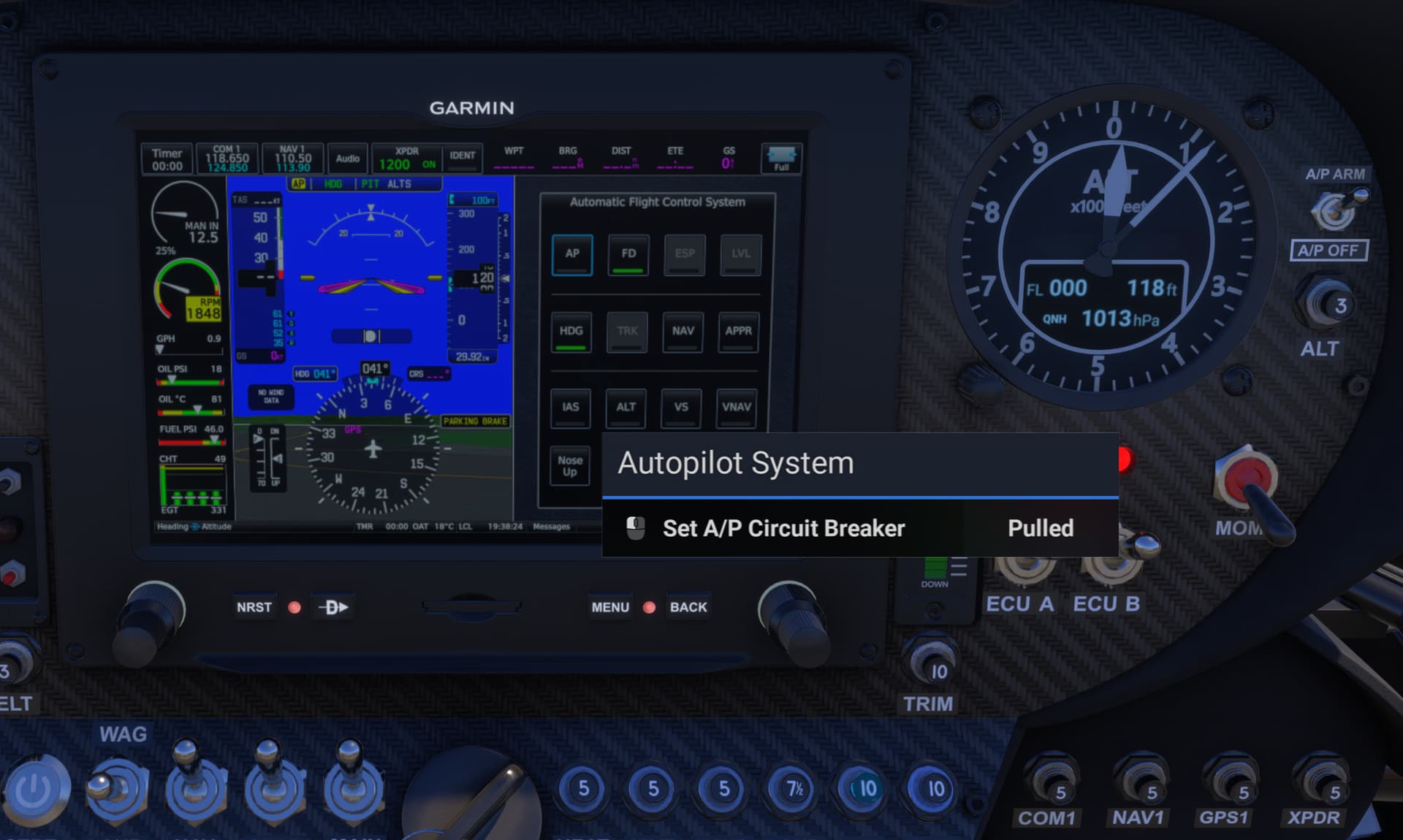Toggle the FD flight director button
This screenshot has height=840, width=1403.
[628, 254]
